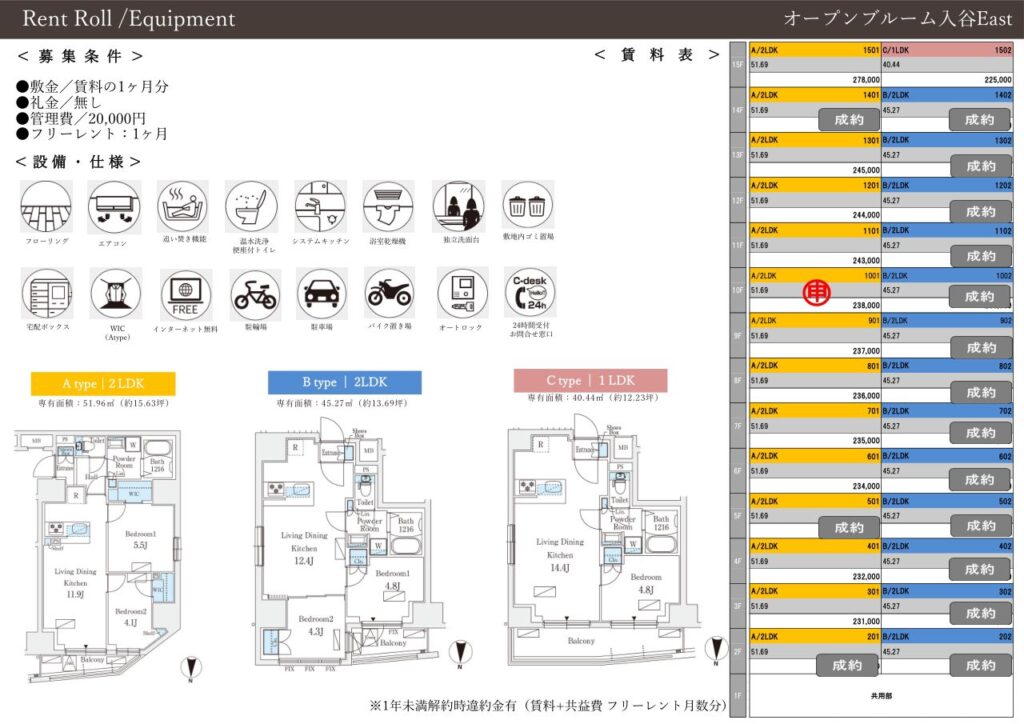Click the garbage area (敷地内ゴミ置場) icon
The height and width of the screenshot is (724, 1024).
tap(527, 206)
